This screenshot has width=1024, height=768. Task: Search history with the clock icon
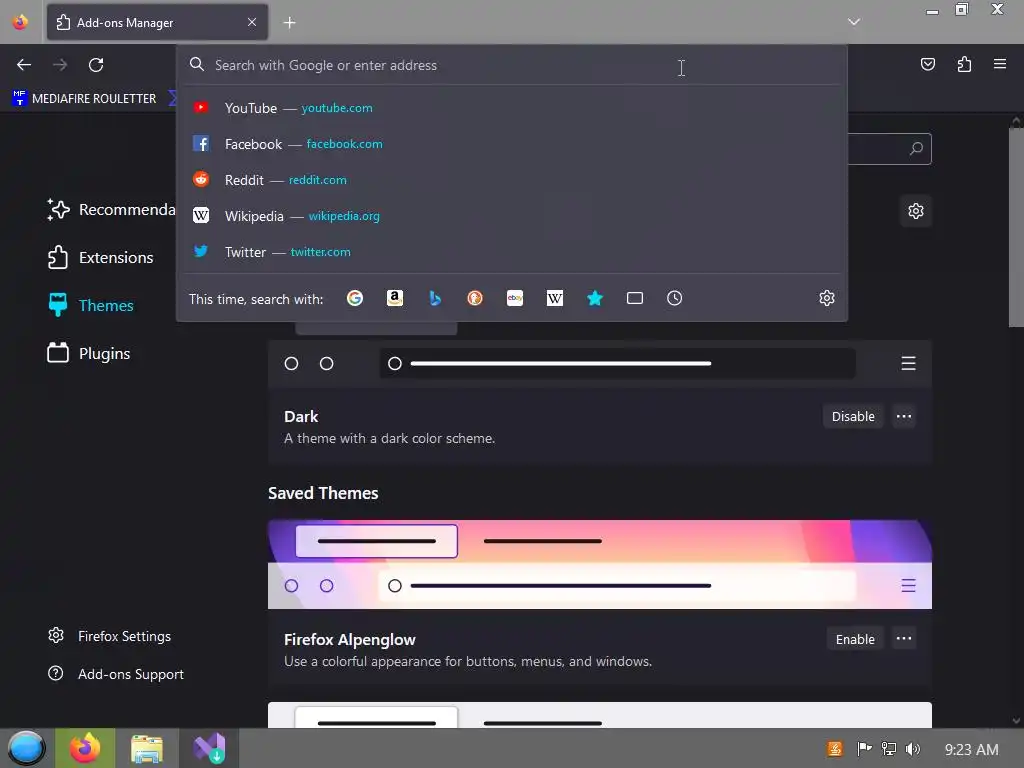coord(675,298)
